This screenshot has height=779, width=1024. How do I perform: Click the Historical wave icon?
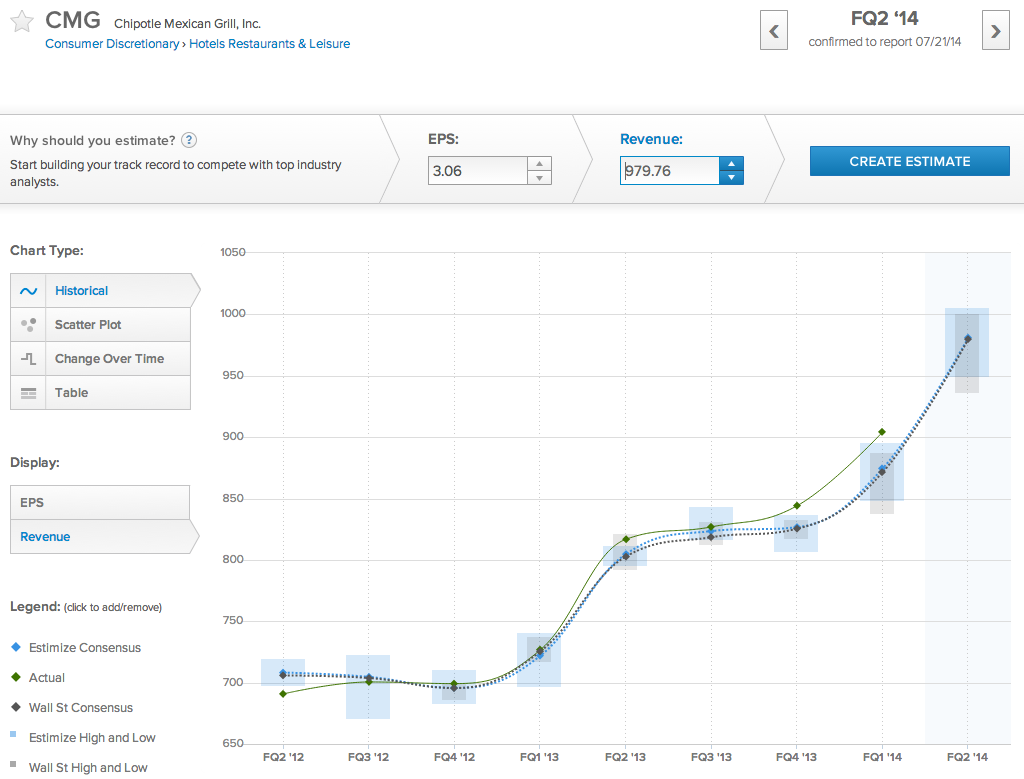[x=28, y=291]
